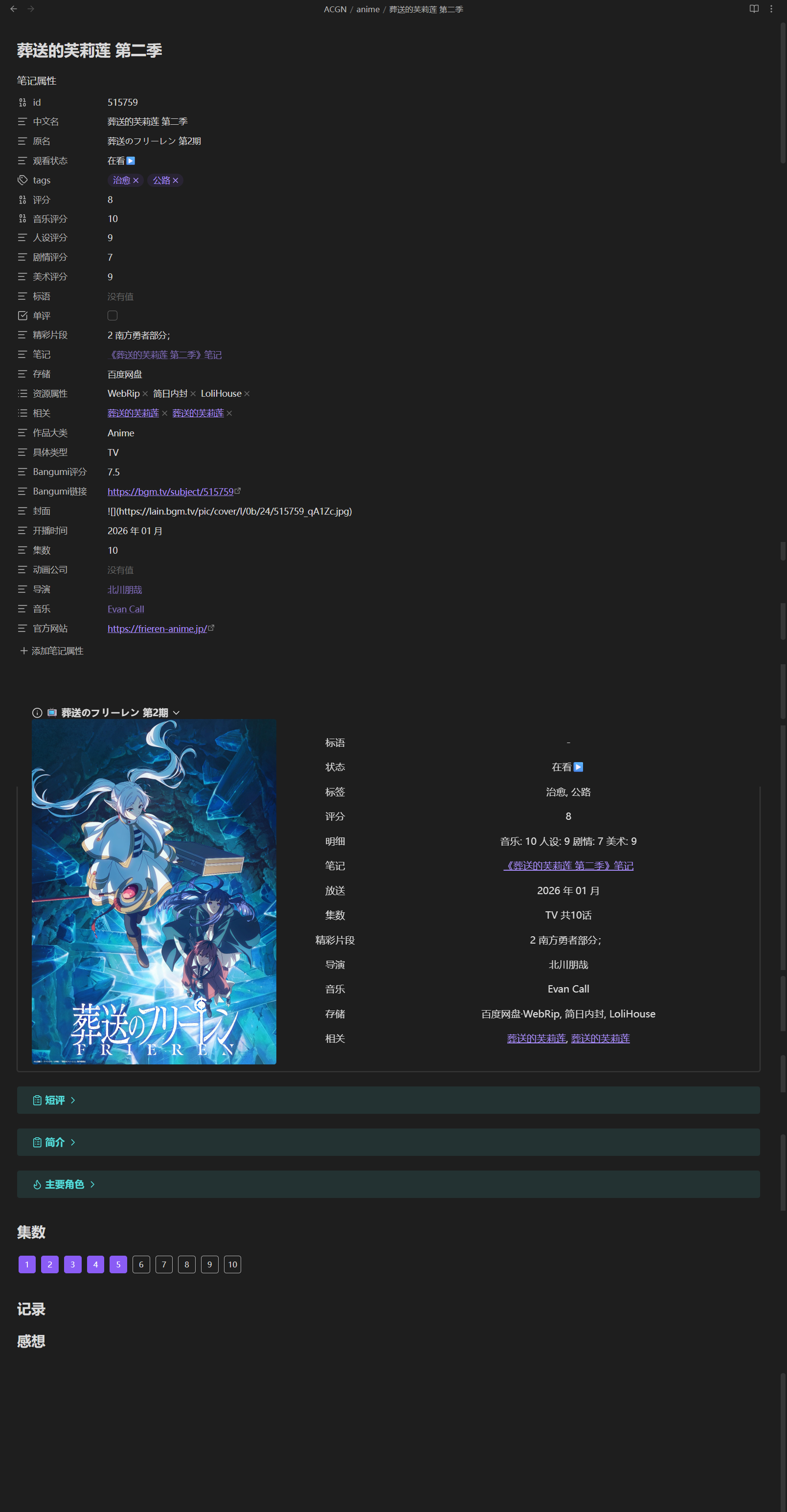Image resolution: width=787 pixels, height=1512 pixels.
Task: Click the 相关 list property icon
Action: tap(22, 413)
